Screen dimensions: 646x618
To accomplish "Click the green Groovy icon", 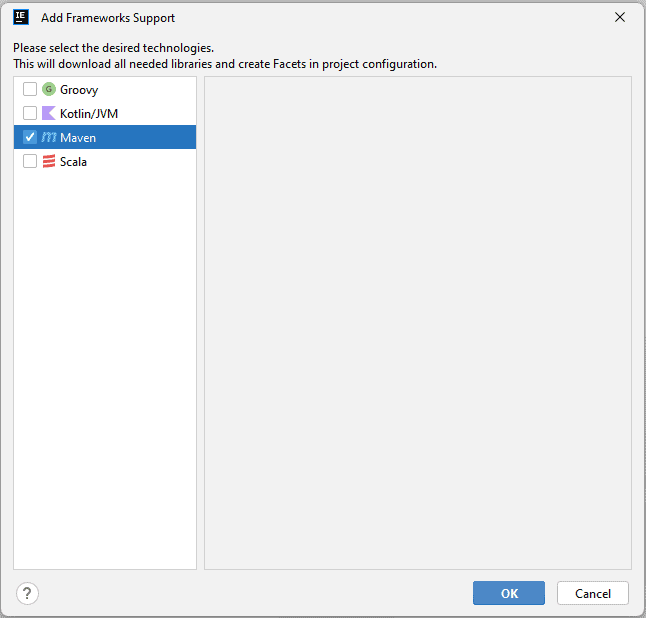I will [x=49, y=89].
